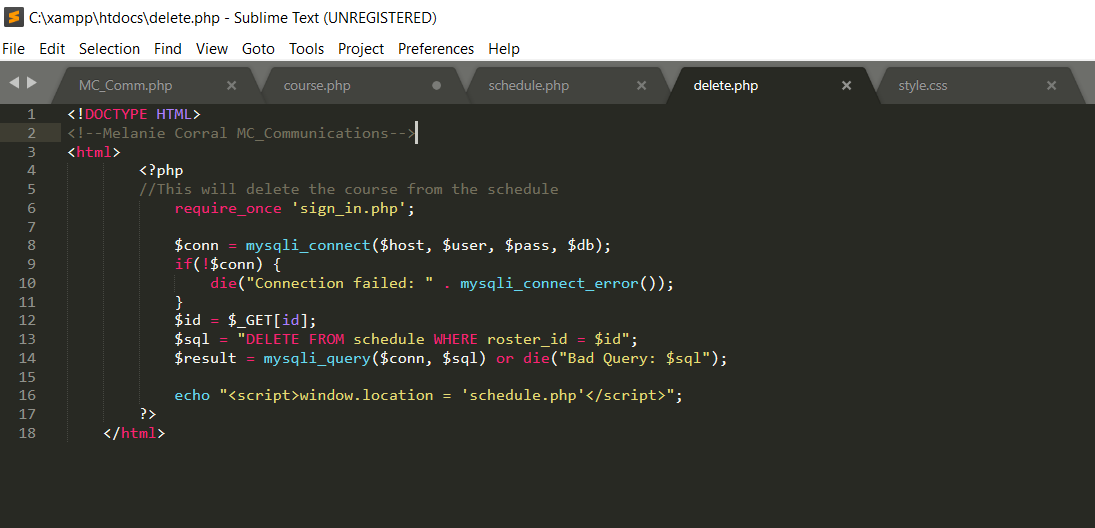
Task: Switch to the schedule.php tab
Action: point(529,86)
